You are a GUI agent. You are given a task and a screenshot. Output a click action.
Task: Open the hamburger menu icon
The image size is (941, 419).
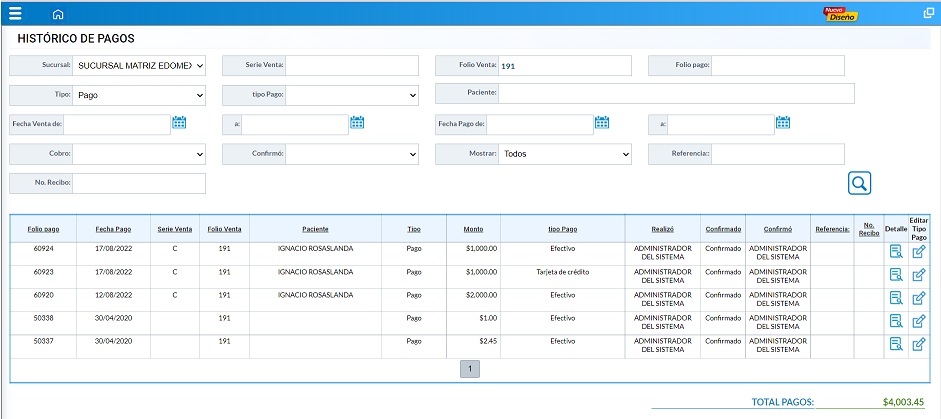click(x=15, y=14)
